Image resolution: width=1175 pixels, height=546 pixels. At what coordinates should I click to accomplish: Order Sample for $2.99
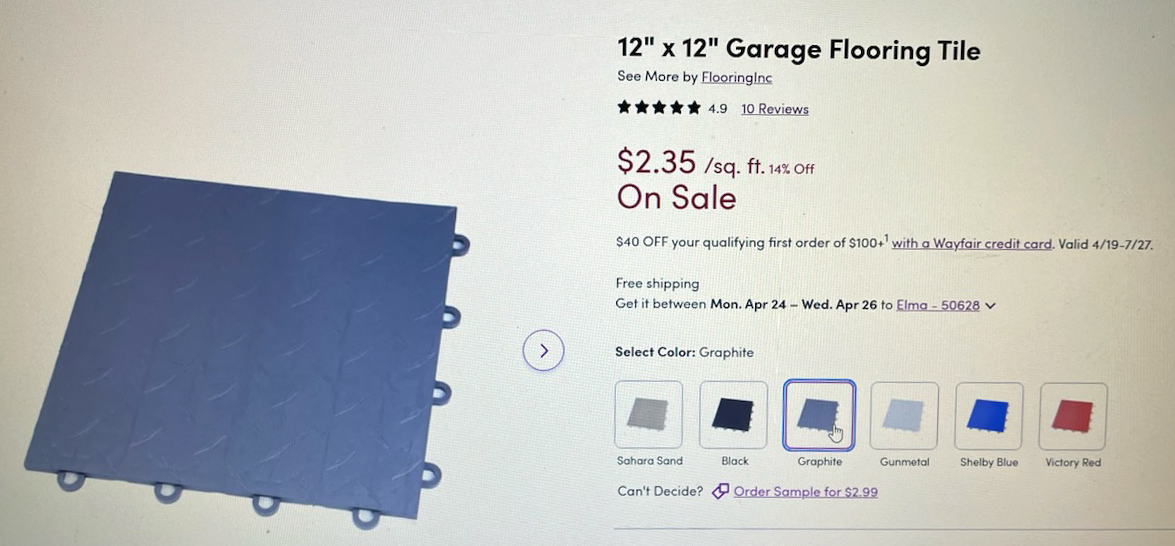pos(806,492)
